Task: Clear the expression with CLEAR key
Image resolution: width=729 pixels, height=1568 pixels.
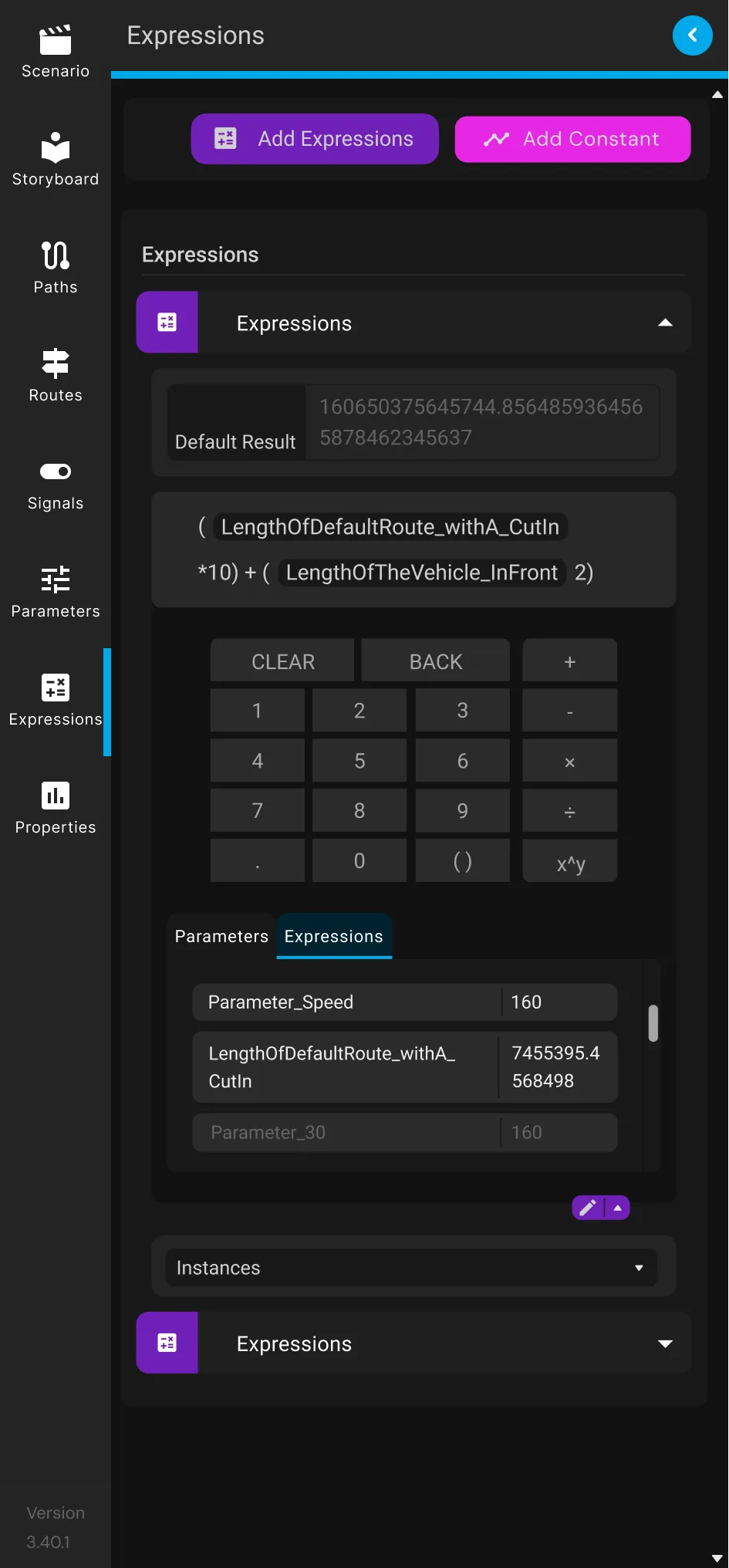Action: coord(282,661)
